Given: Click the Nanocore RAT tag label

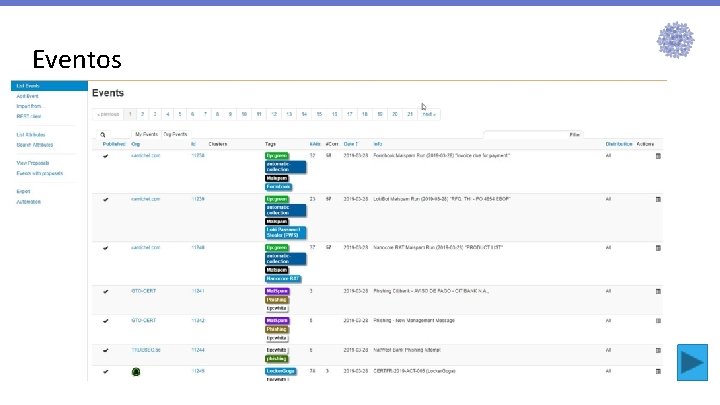Looking at the screenshot, I should (x=283, y=279).
